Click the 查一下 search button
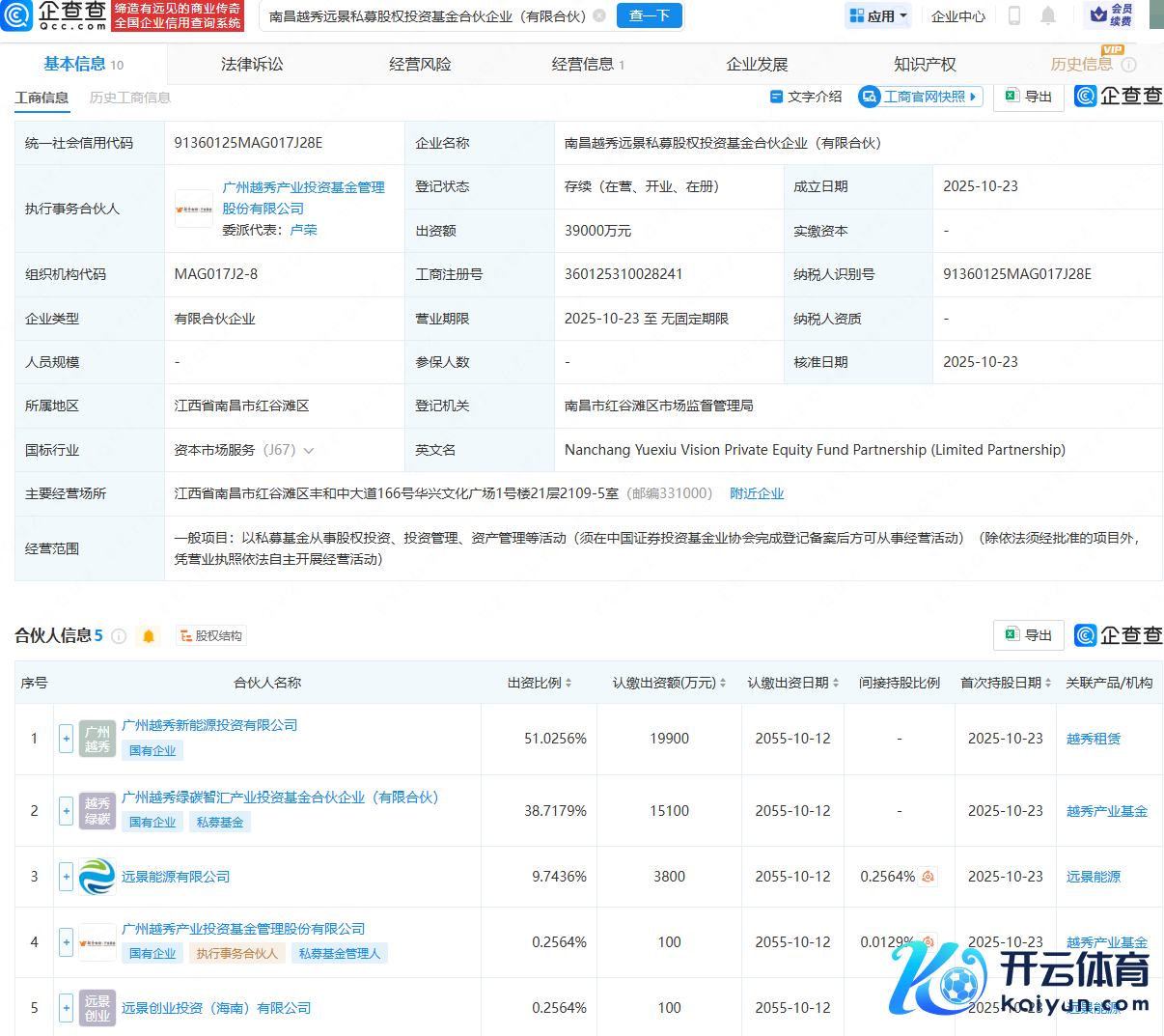1164x1036 pixels. 650,15
